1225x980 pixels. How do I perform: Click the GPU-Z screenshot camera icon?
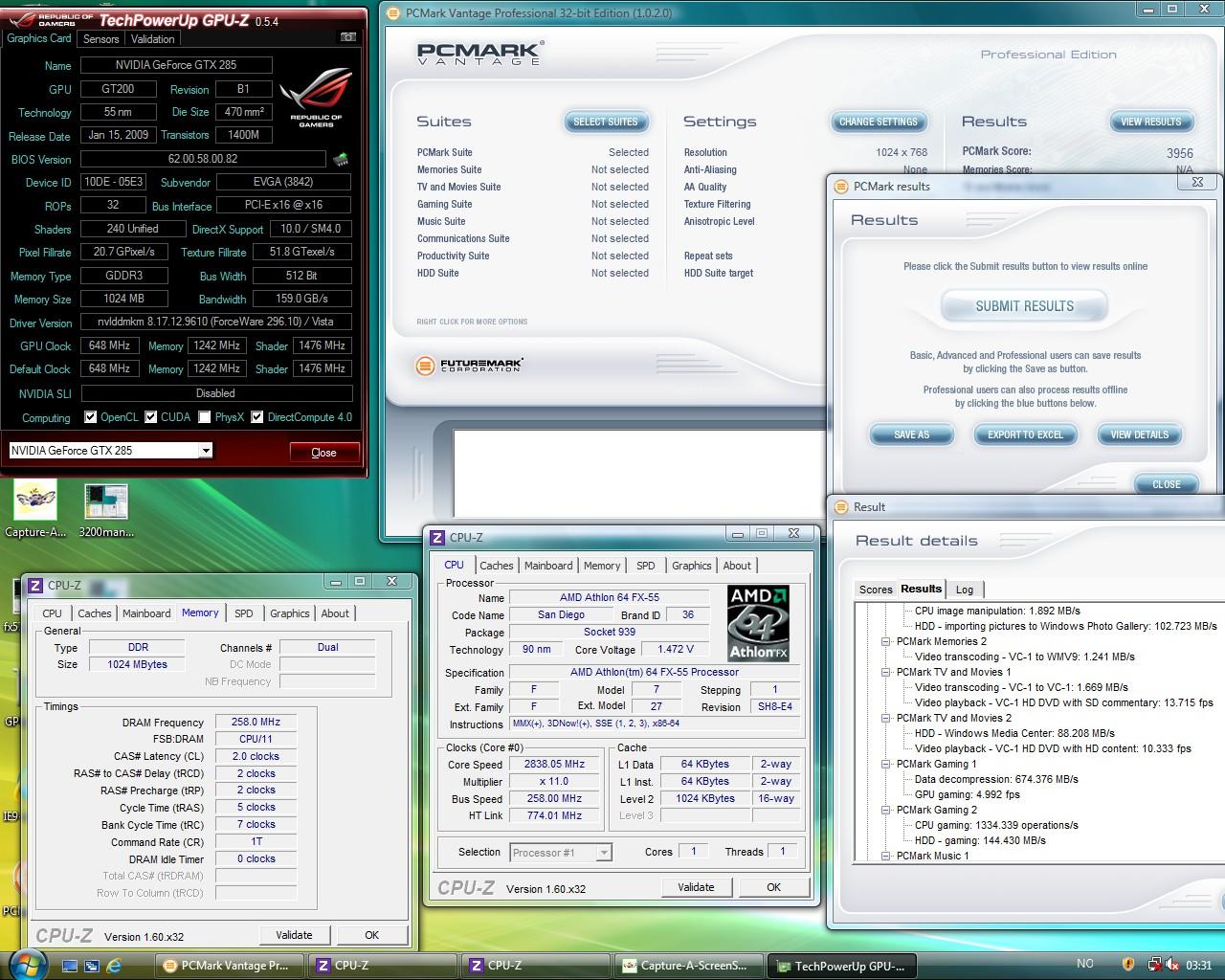[x=349, y=37]
